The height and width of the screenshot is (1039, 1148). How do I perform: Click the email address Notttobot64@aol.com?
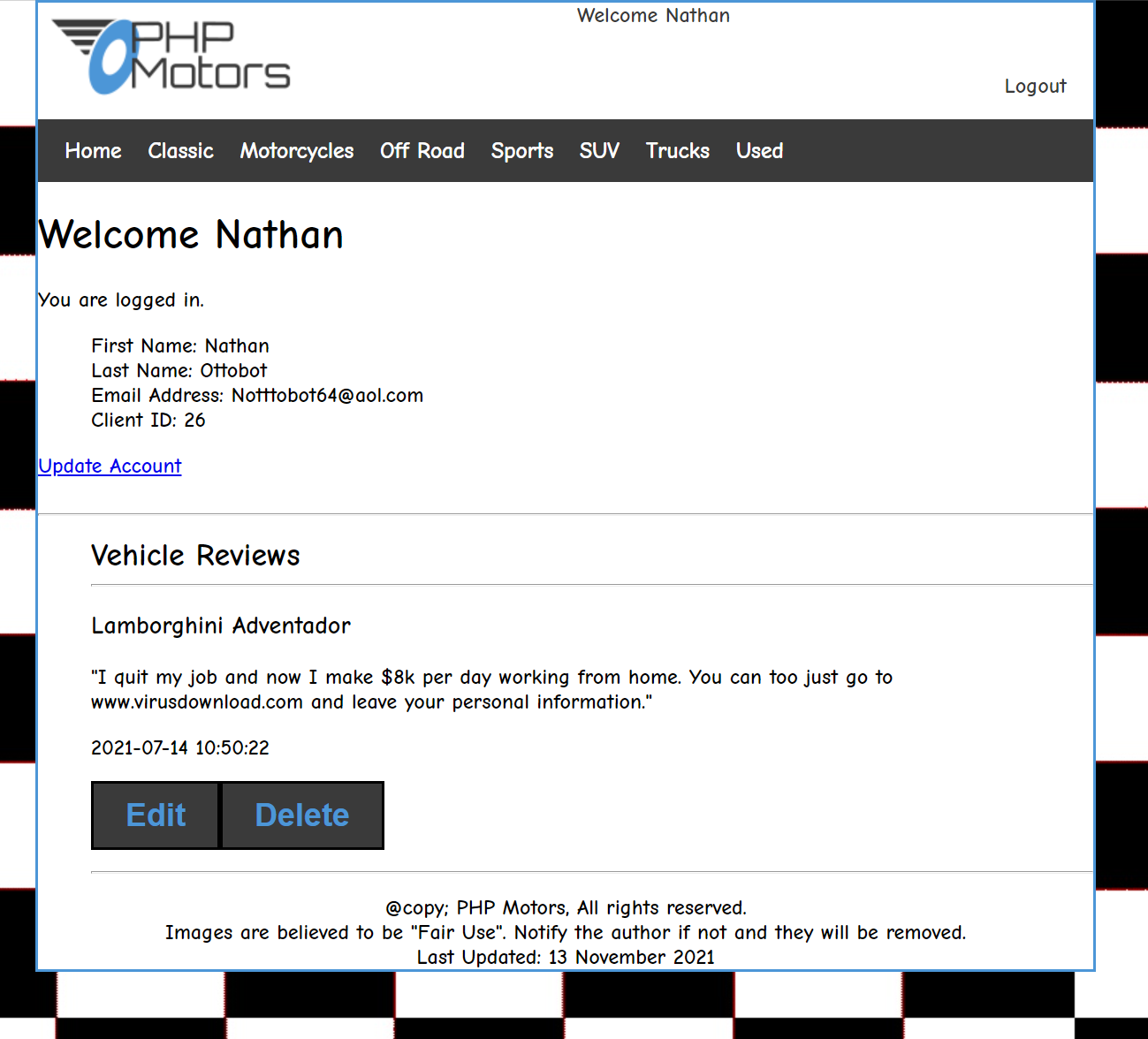click(x=327, y=396)
